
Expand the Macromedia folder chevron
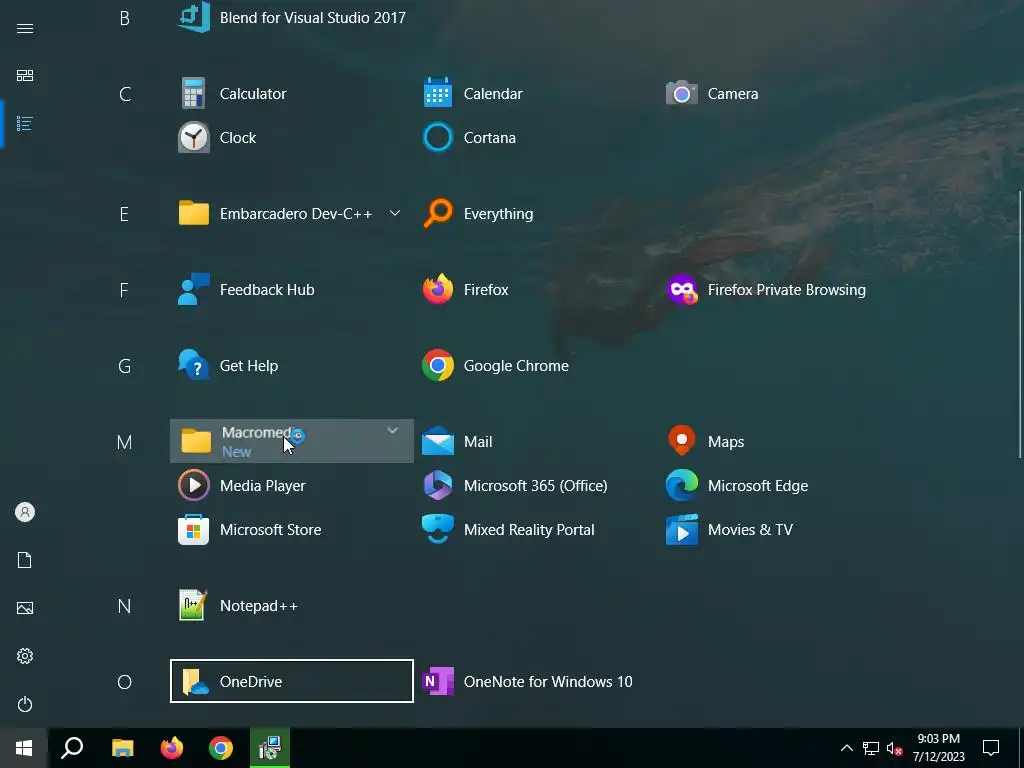point(392,430)
